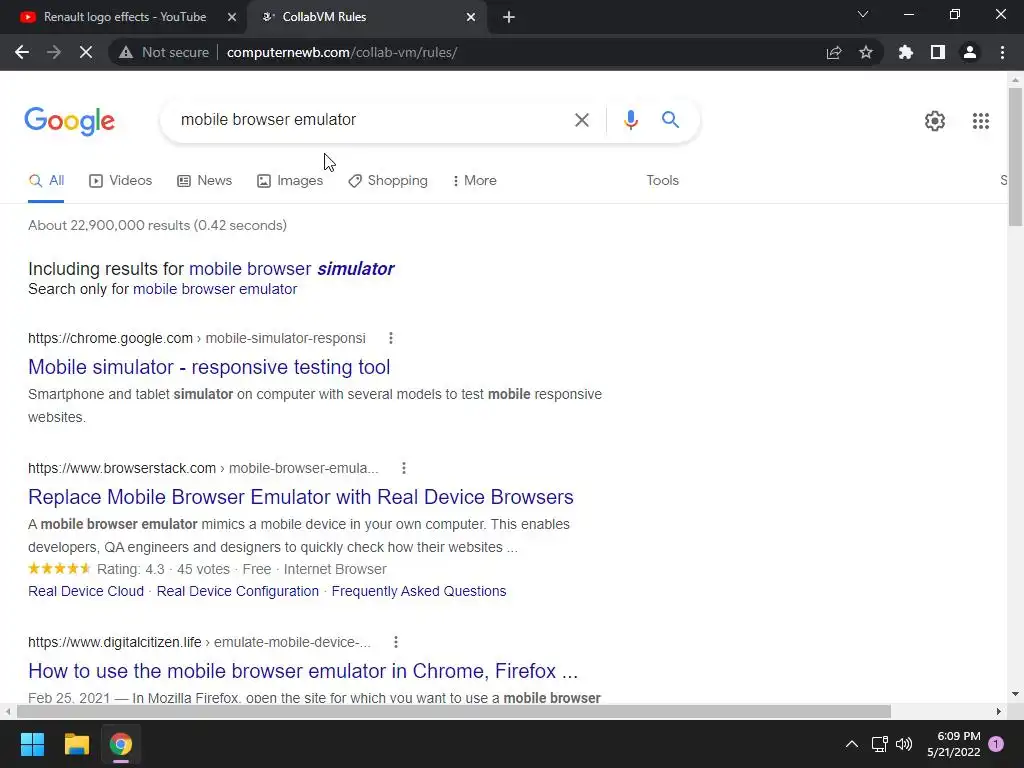Click the browser forward arrow
The image size is (1024, 768).
[54, 52]
